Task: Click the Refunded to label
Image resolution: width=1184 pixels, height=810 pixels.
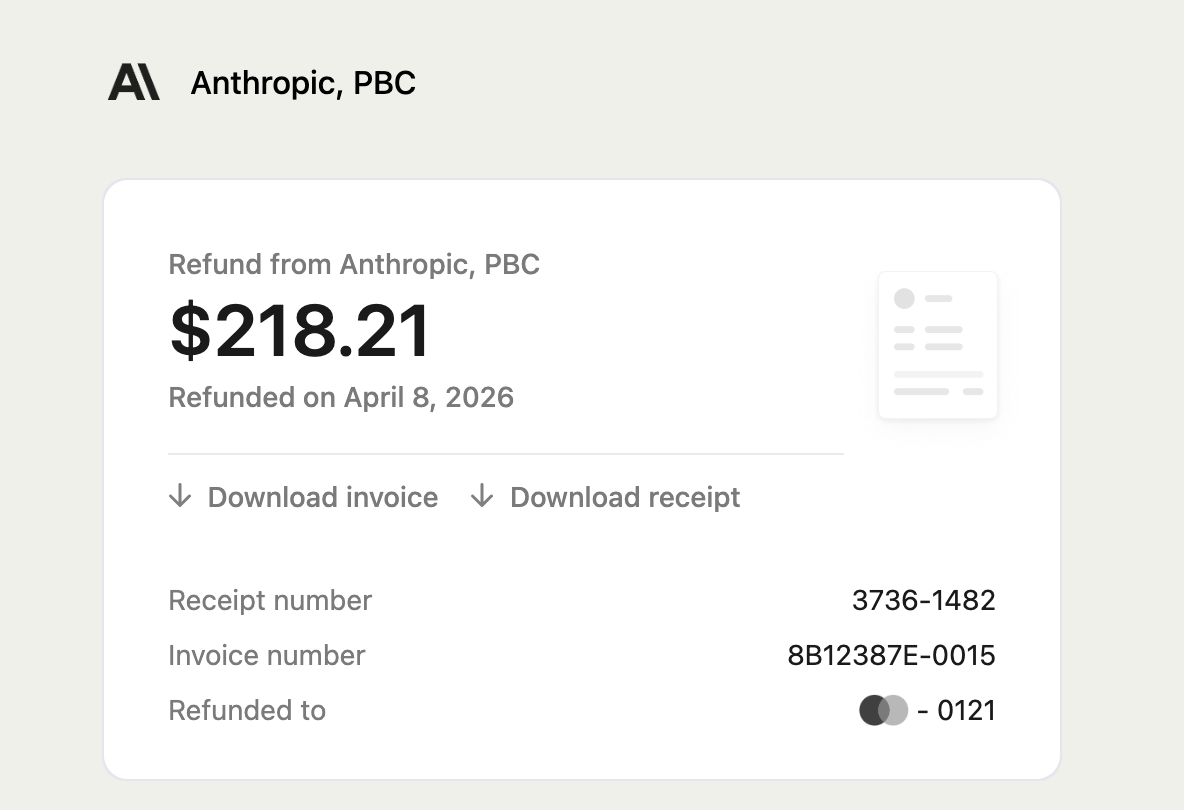Action: (x=247, y=710)
